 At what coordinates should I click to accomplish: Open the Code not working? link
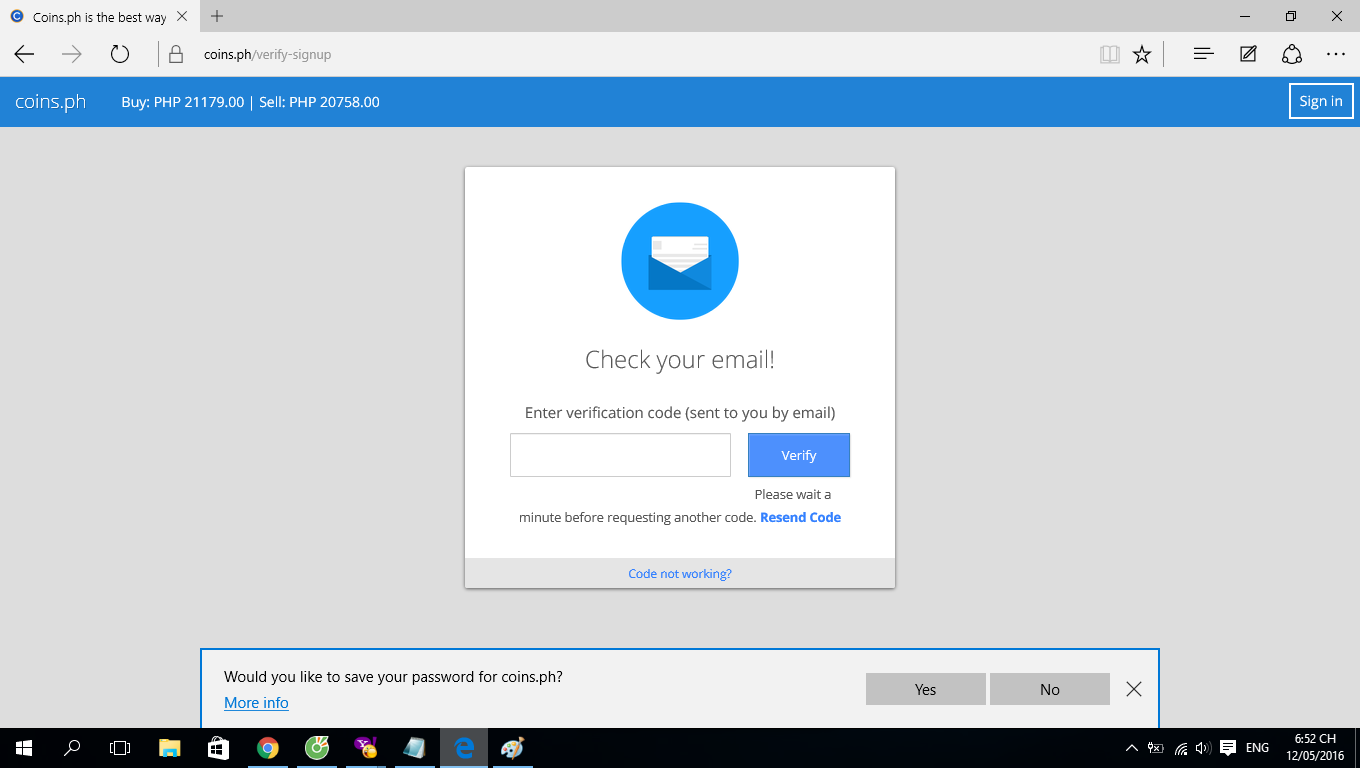click(680, 574)
